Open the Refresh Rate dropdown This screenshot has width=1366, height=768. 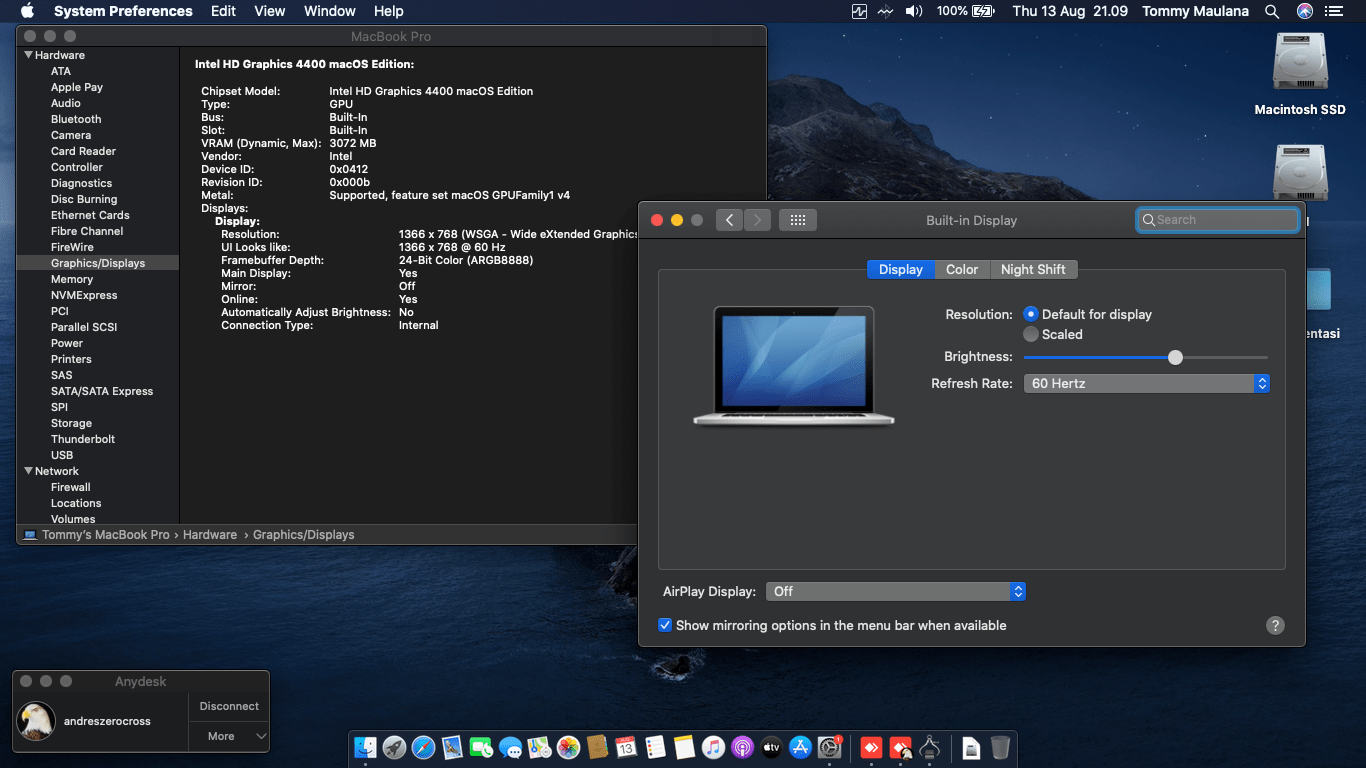tap(1146, 384)
